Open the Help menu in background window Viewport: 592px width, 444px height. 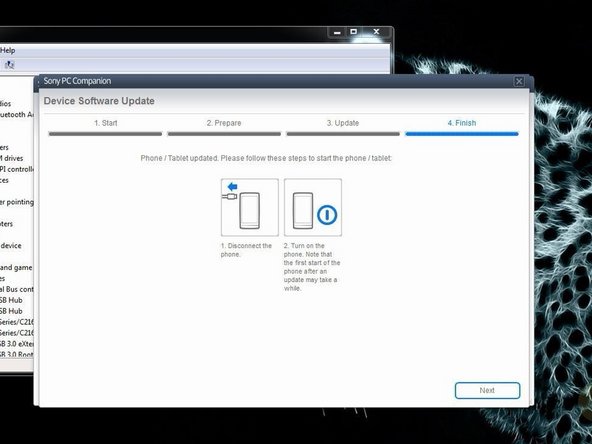(x=8, y=50)
